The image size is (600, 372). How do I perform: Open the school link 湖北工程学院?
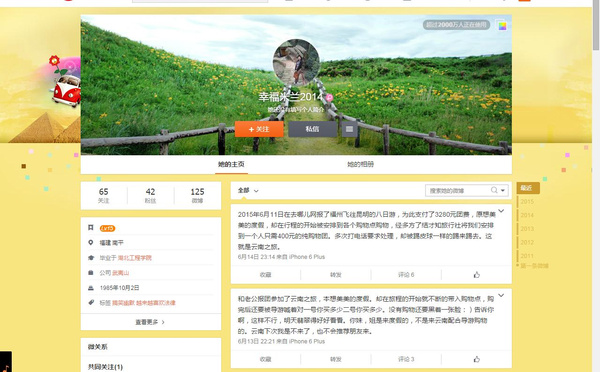pos(134,258)
